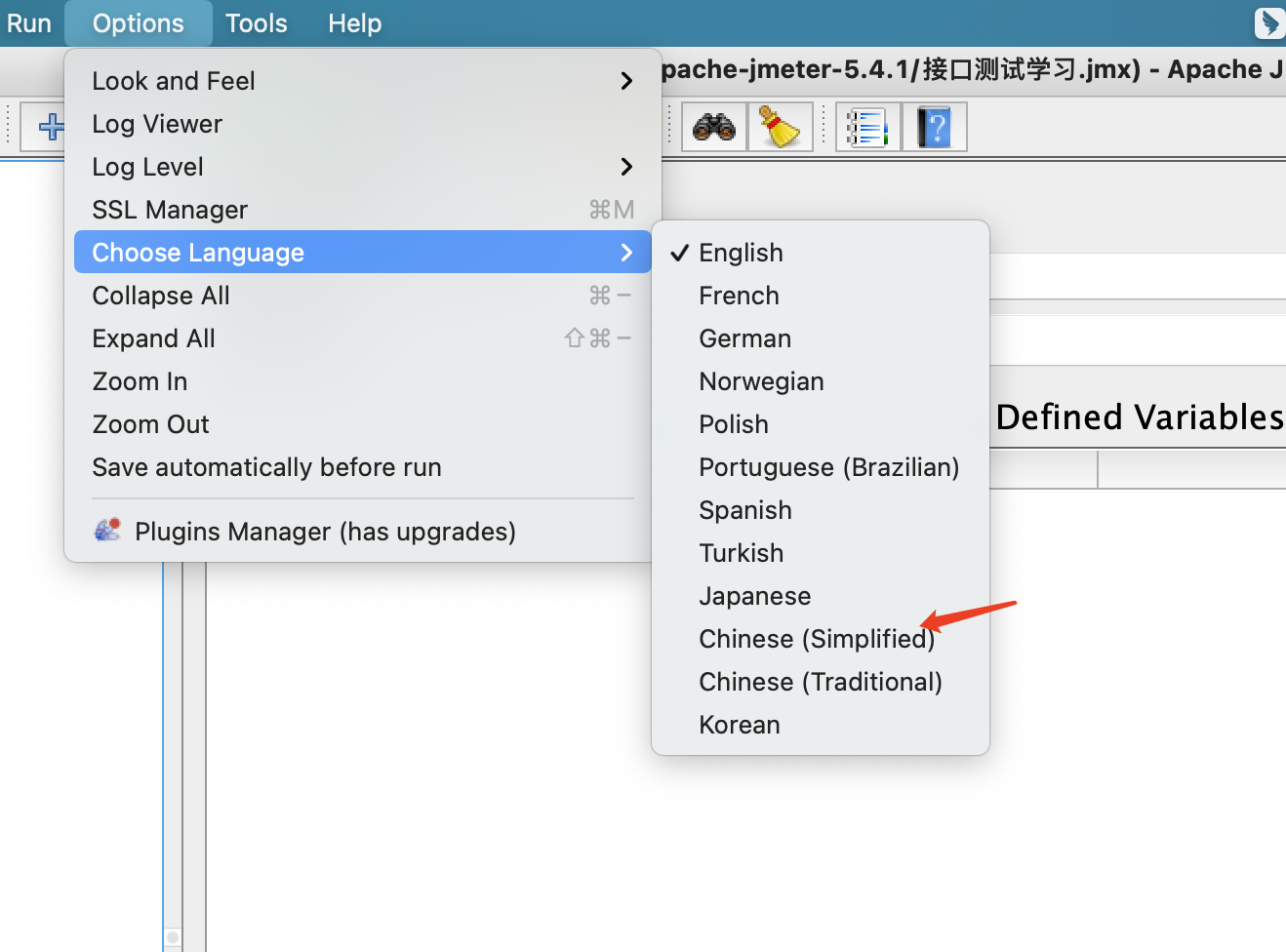
Task: Click the binoculars Search toolbar icon
Action: [714, 127]
